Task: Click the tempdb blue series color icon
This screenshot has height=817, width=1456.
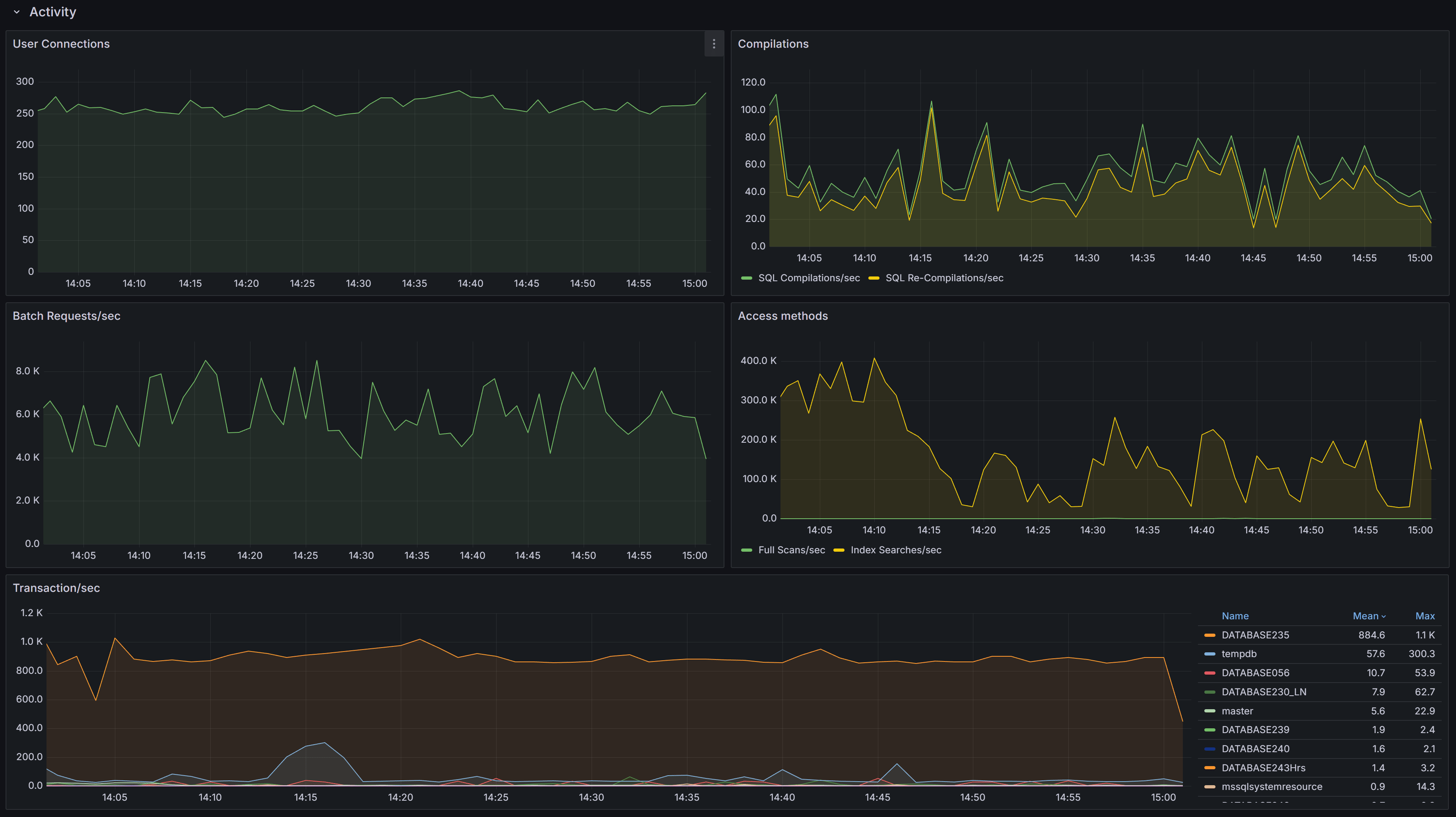Action: pos(1209,654)
